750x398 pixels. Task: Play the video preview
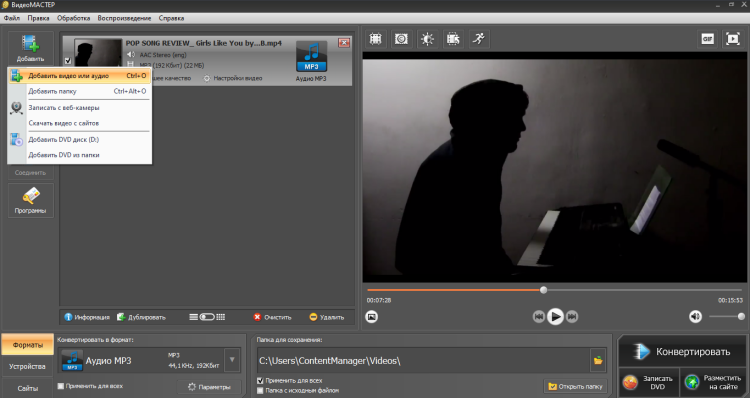point(555,317)
